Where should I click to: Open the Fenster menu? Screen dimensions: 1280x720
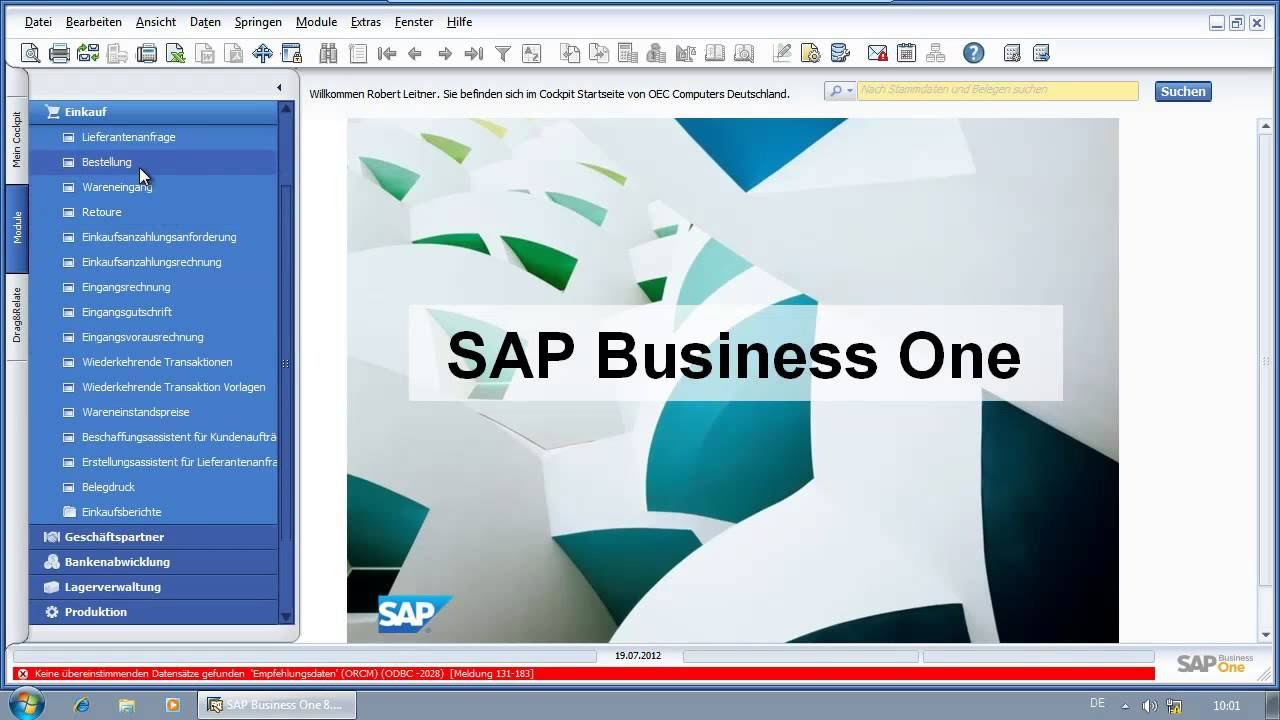point(414,22)
